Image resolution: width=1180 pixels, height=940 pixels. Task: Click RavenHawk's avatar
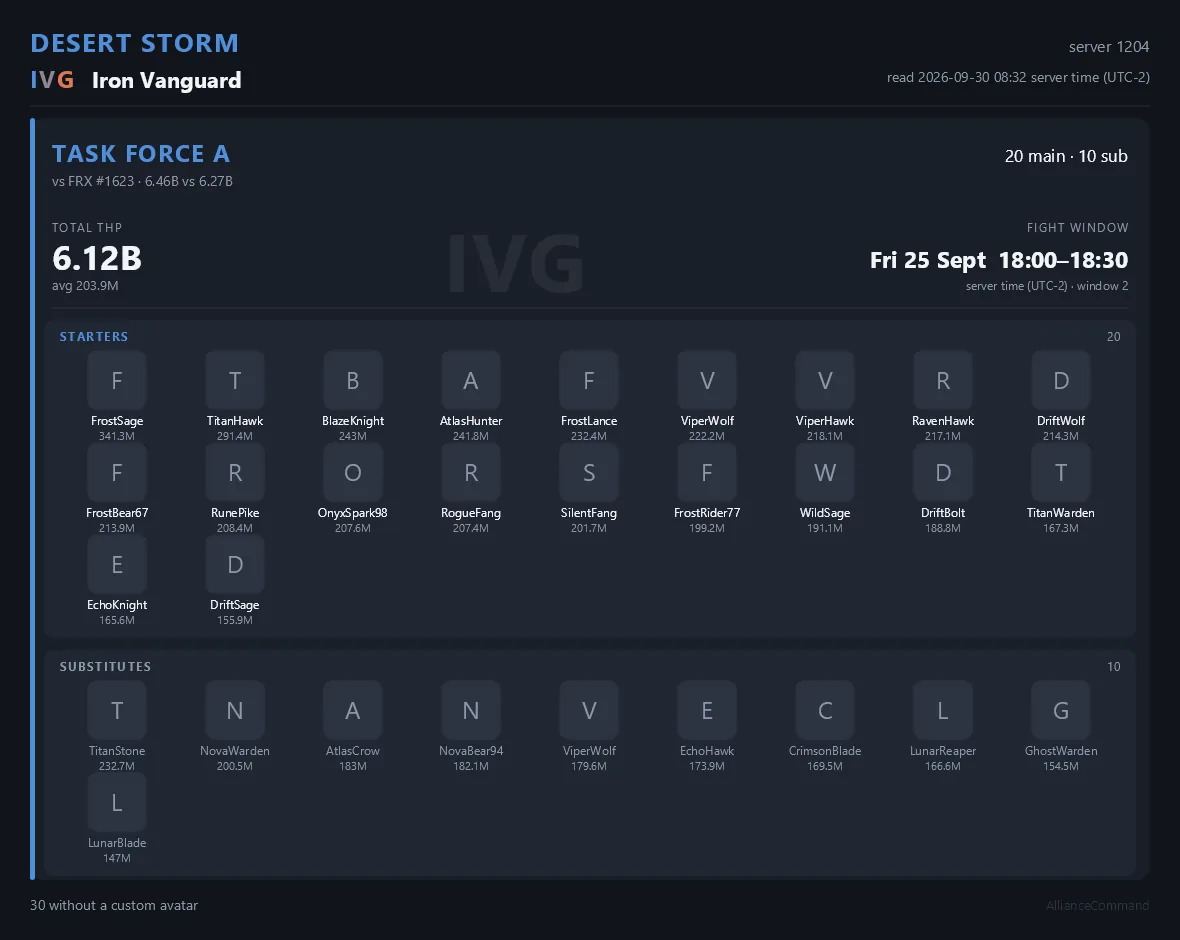[943, 380]
